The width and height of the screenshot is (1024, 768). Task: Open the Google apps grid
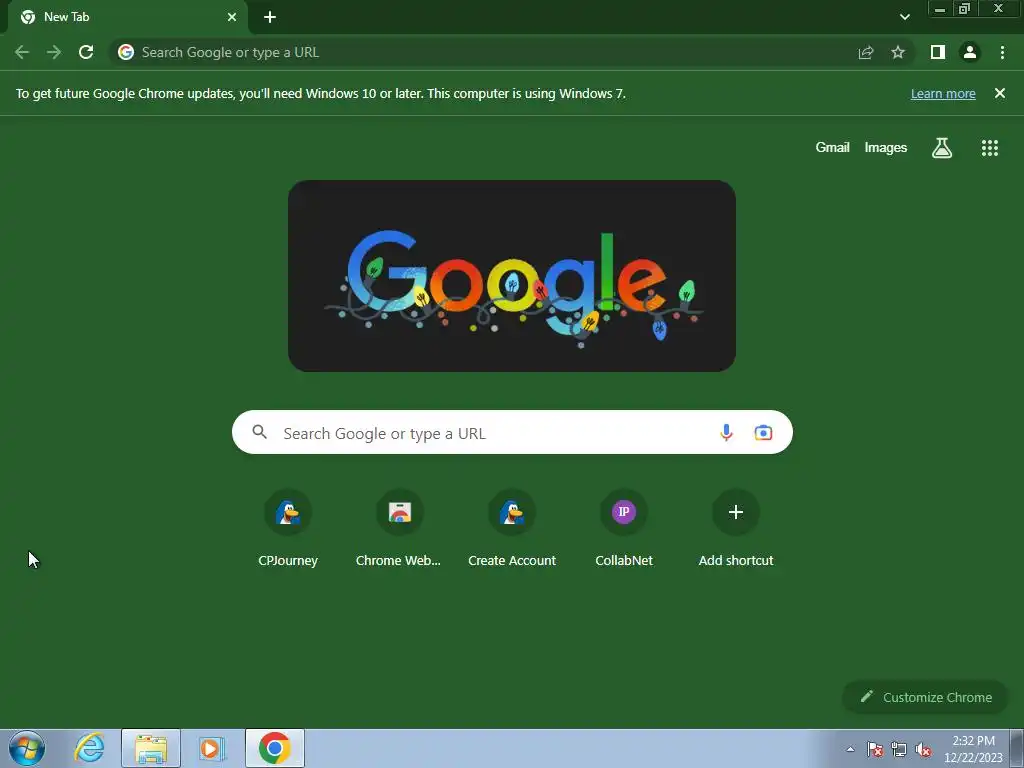[x=990, y=148]
